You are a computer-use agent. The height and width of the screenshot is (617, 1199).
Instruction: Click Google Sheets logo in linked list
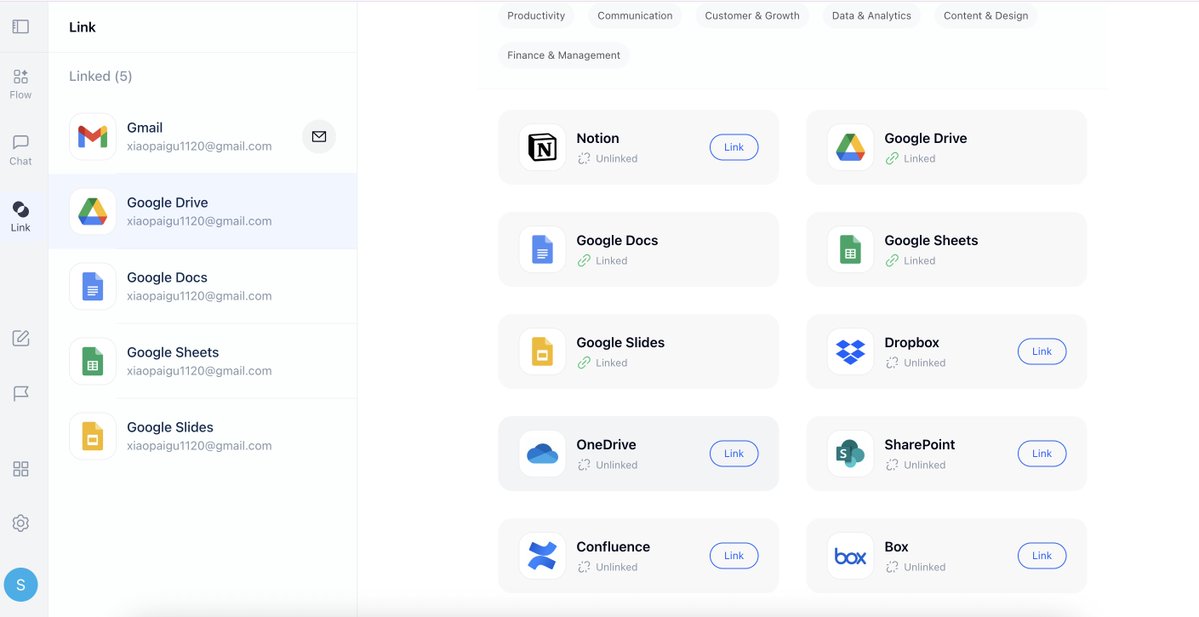tap(93, 362)
